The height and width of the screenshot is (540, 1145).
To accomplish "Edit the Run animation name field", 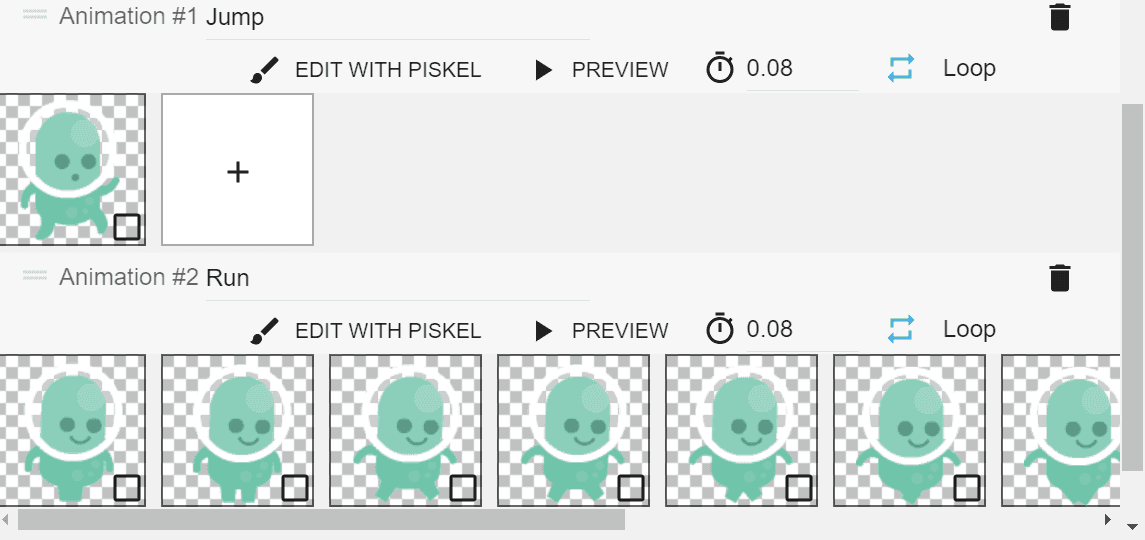I will pos(396,278).
